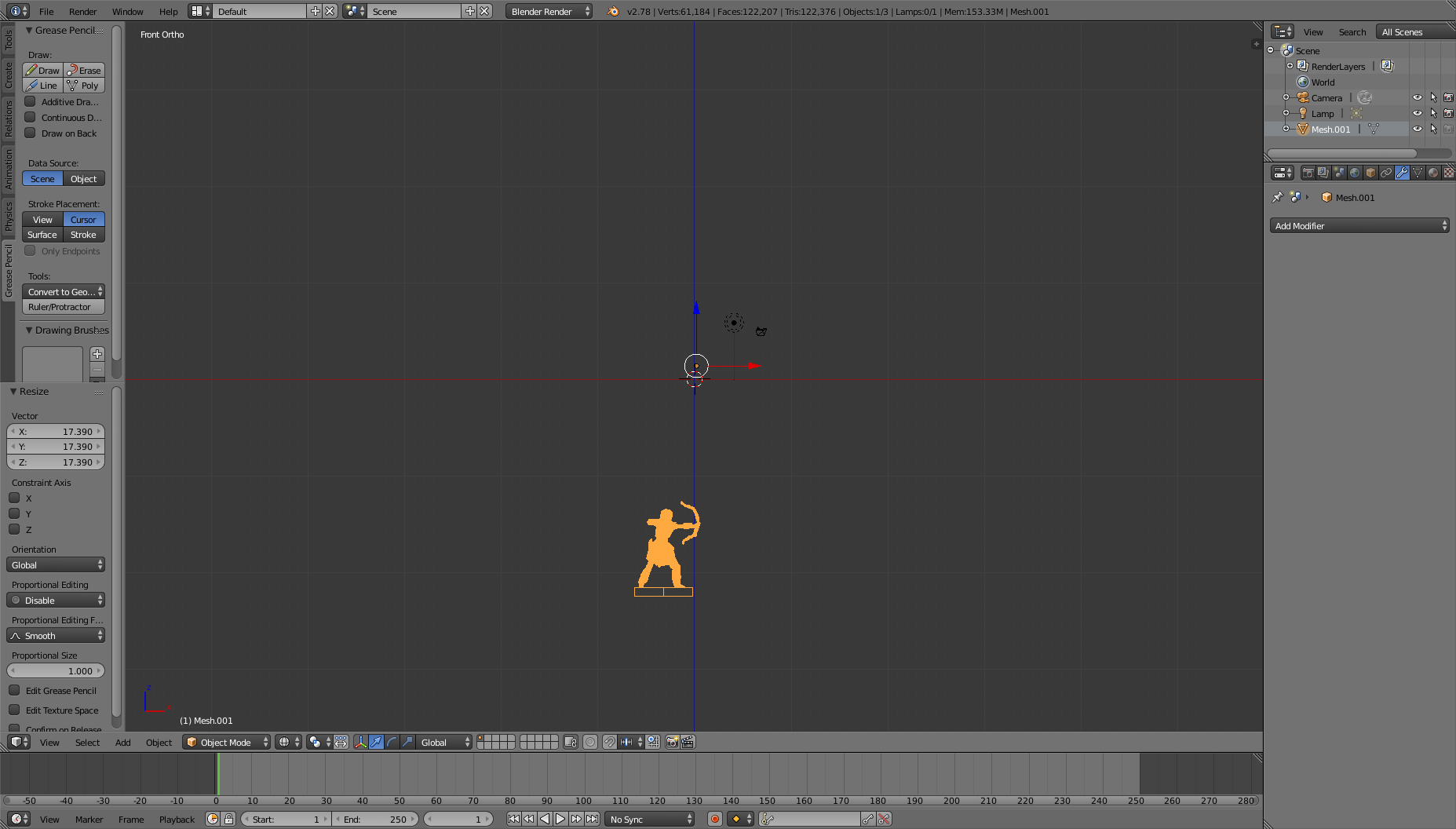This screenshot has width=1456, height=829.
Task: Toggle manipulate center points icon in 3D header
Action: pos(341,742)
